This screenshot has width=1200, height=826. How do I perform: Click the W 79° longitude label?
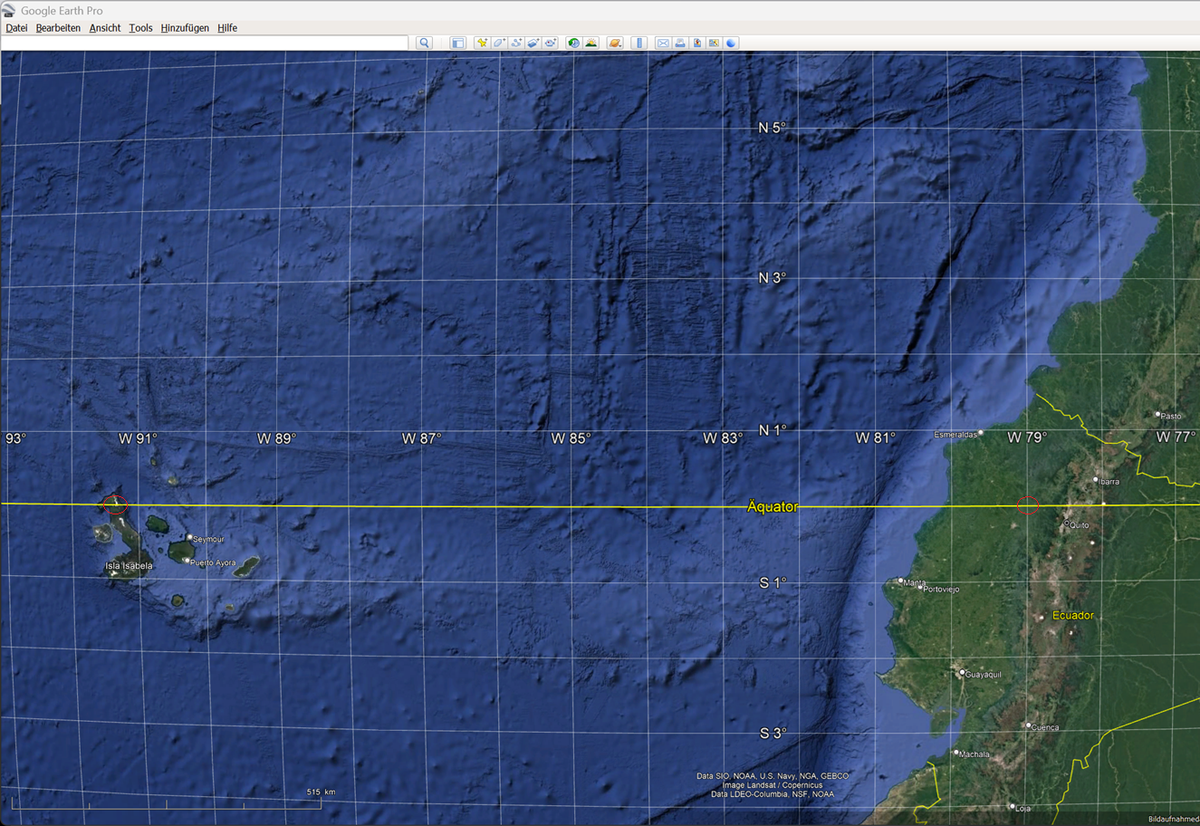point(1026,438)
